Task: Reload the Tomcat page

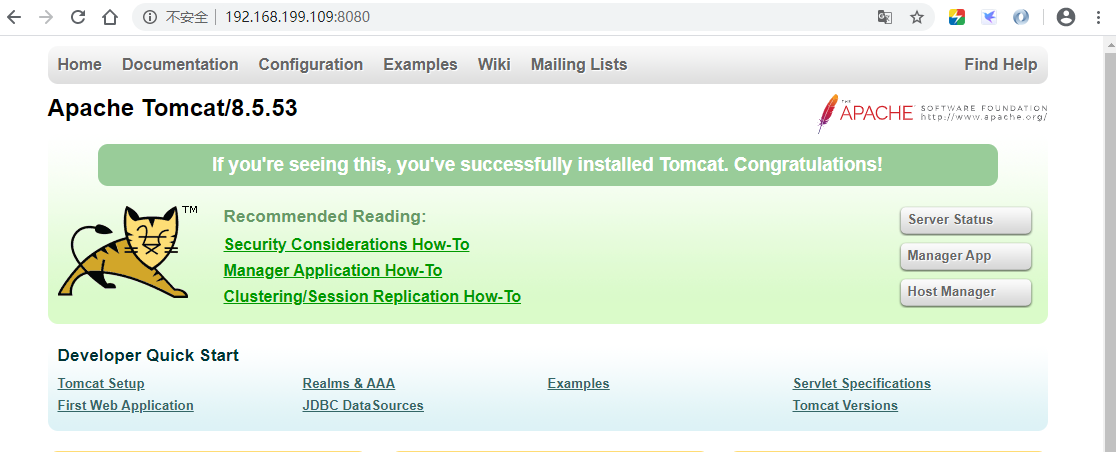Action: tap(78, 17)
